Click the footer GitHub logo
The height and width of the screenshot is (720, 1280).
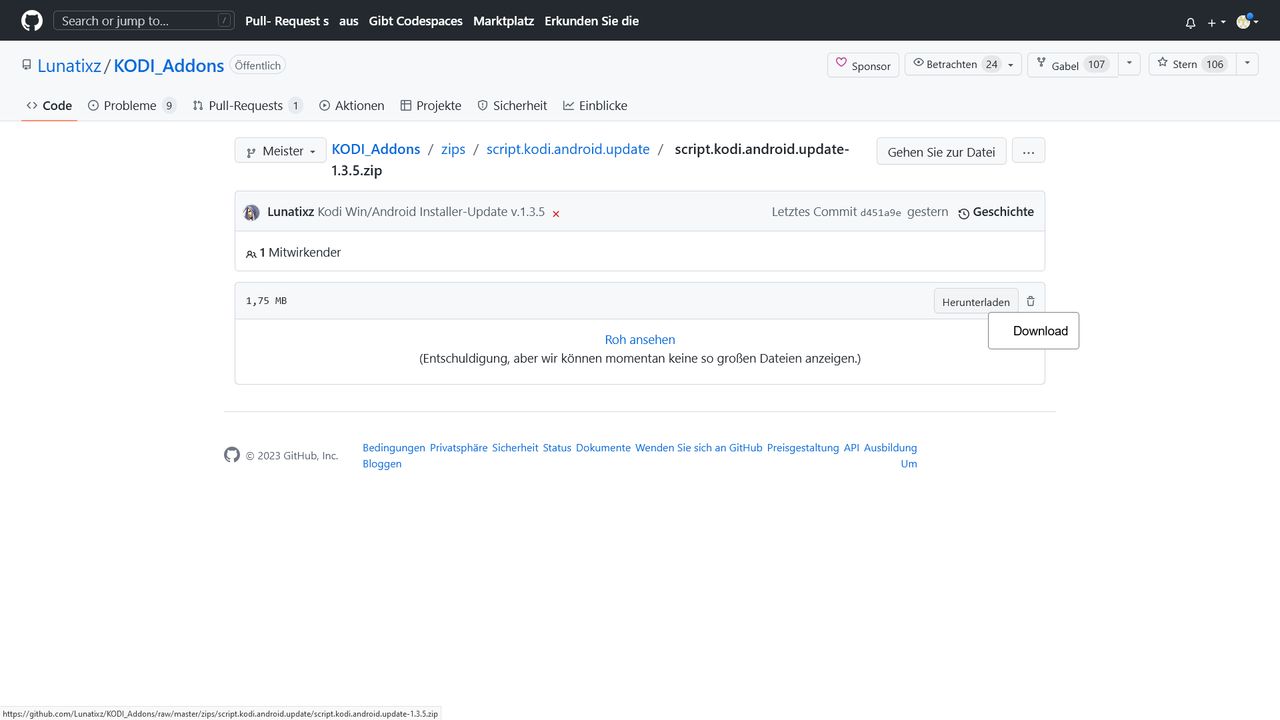232,455
